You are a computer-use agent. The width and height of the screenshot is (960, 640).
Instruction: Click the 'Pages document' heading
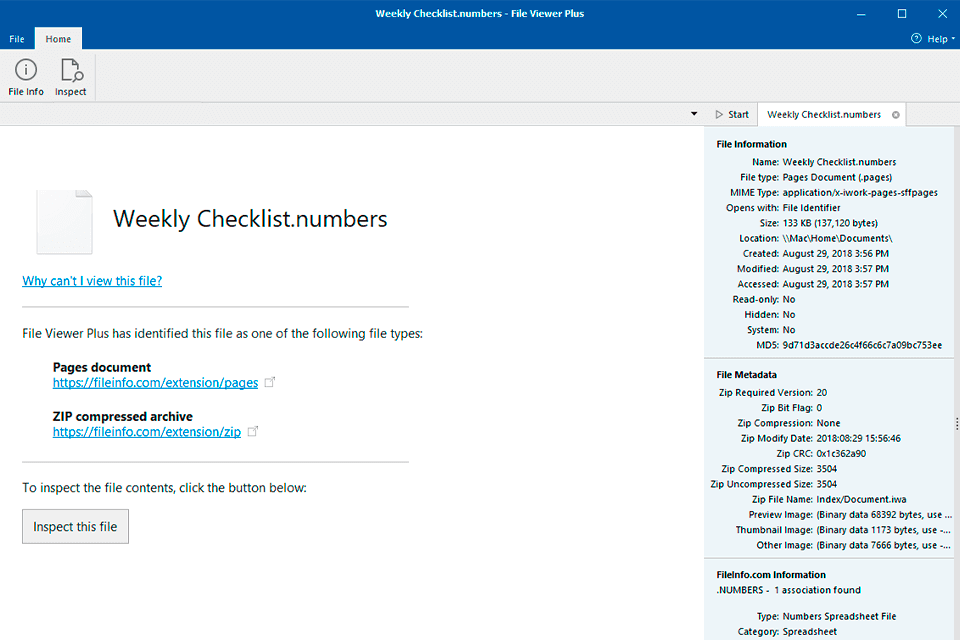(x=102, y=367)
